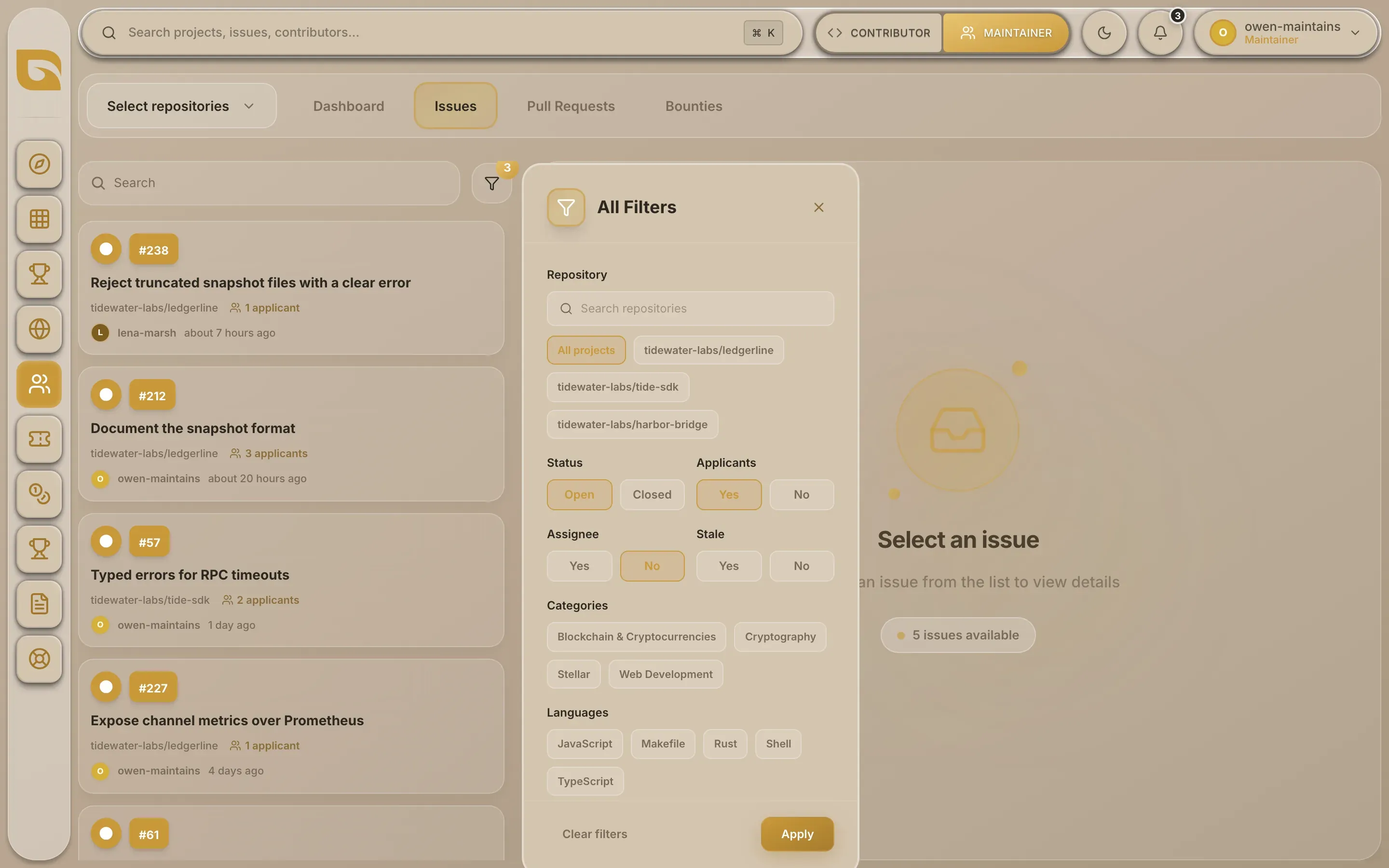Click the upper trophy sidebar icon
This screenshot has height=868, width=1389.
pos(39,274)
